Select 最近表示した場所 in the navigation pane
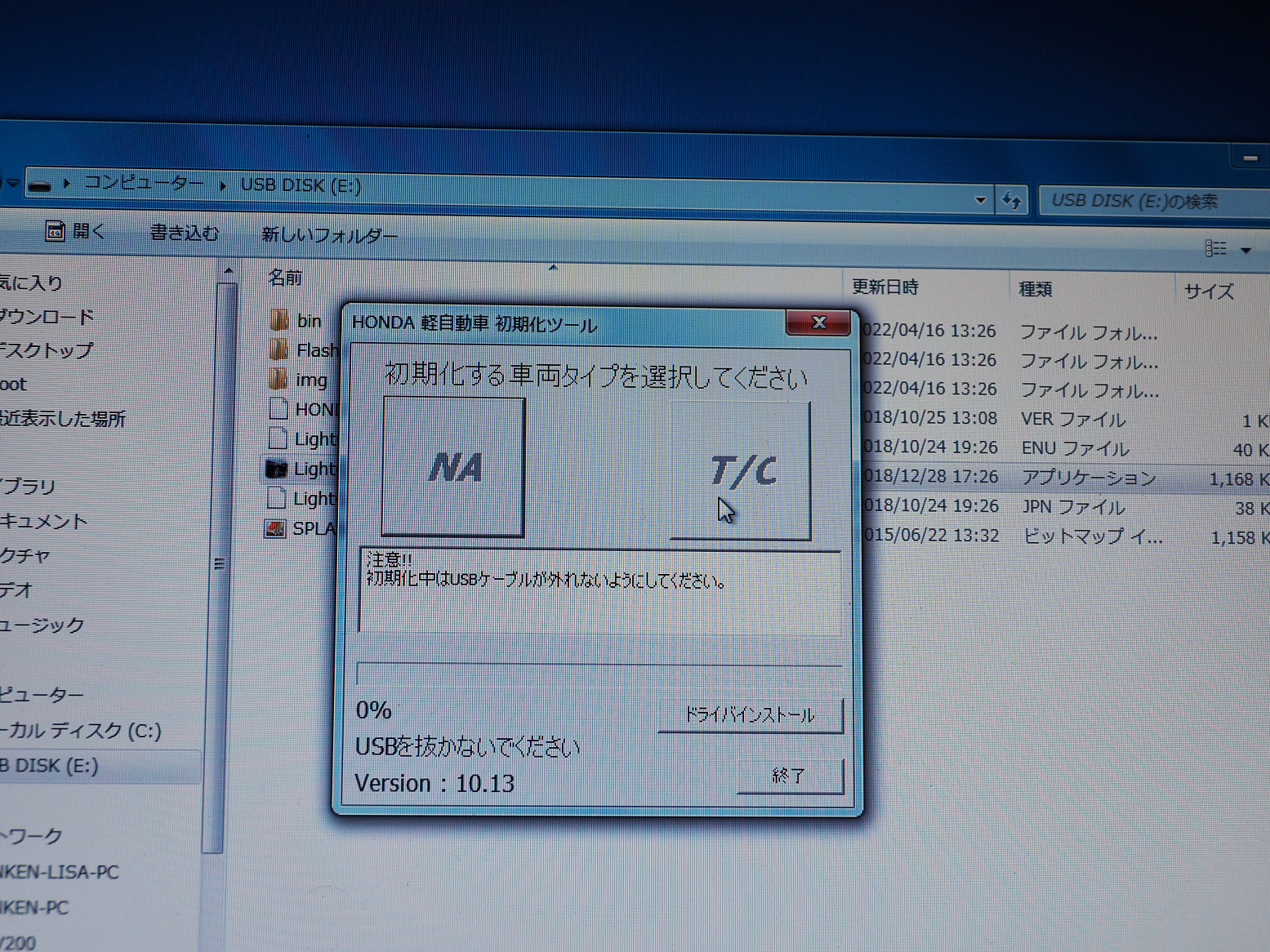The height and width of the screenshot is (952, 1270). [63, 419]
